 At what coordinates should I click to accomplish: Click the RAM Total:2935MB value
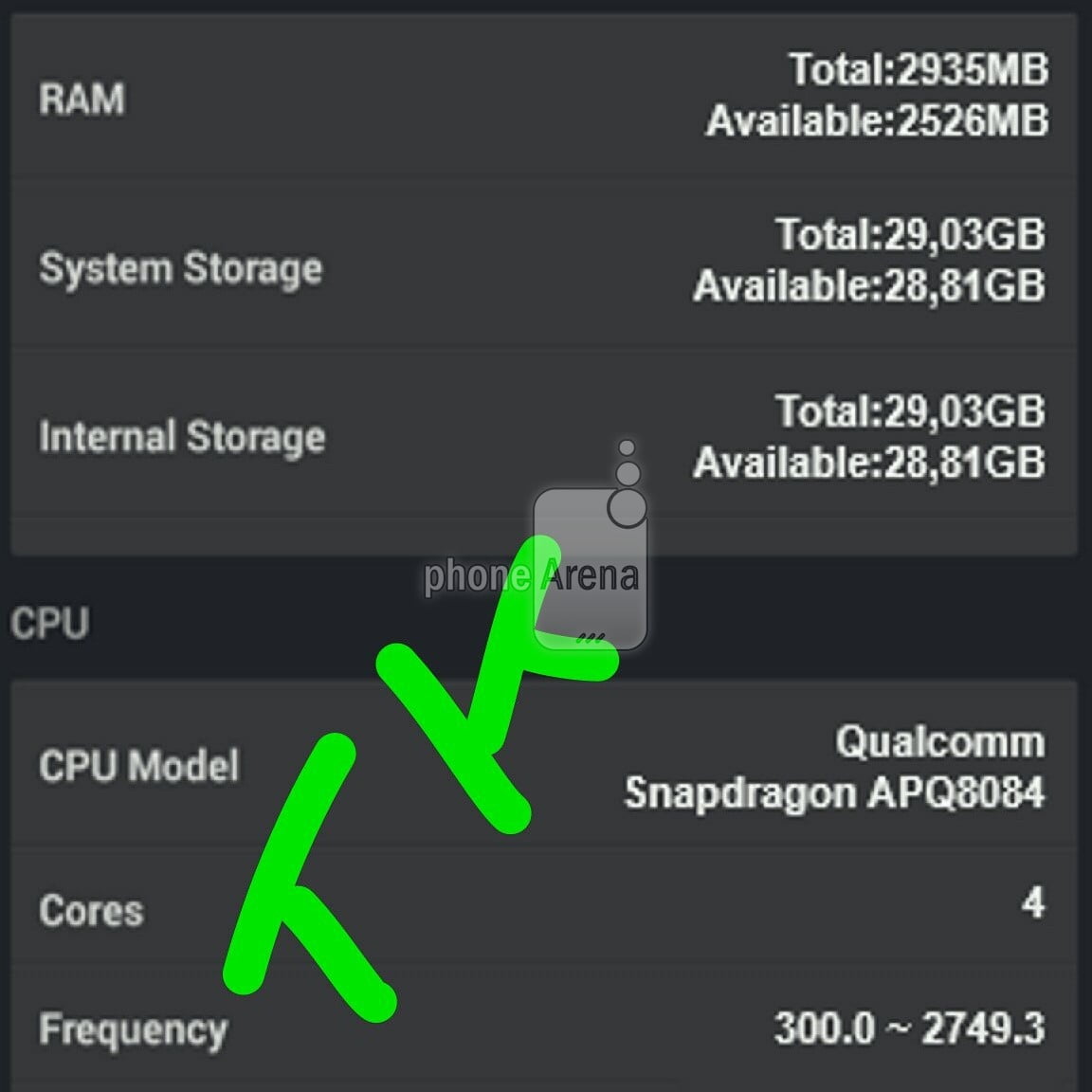[919, 69]
